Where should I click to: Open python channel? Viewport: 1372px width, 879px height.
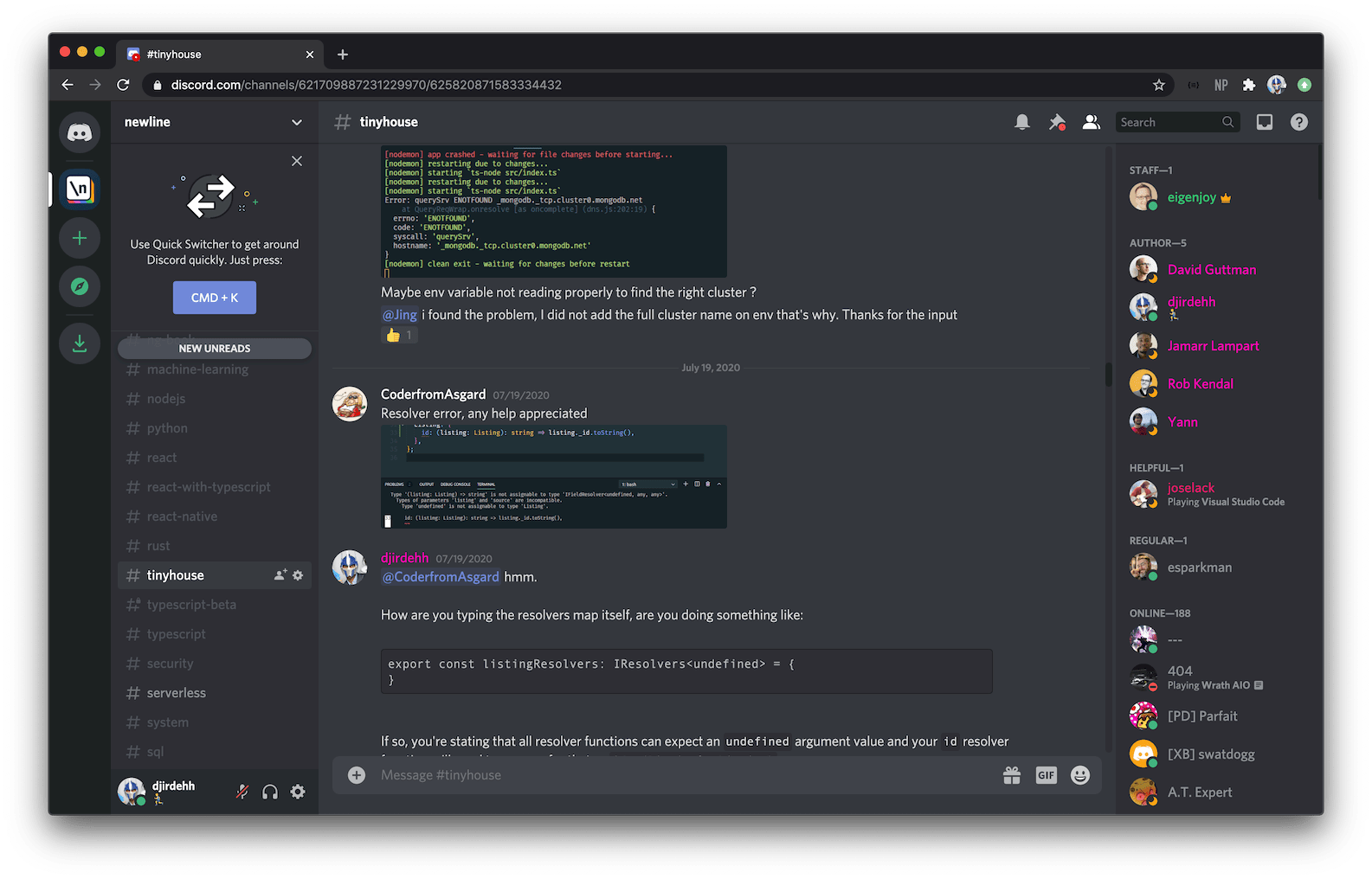click(x=215, y=428)
